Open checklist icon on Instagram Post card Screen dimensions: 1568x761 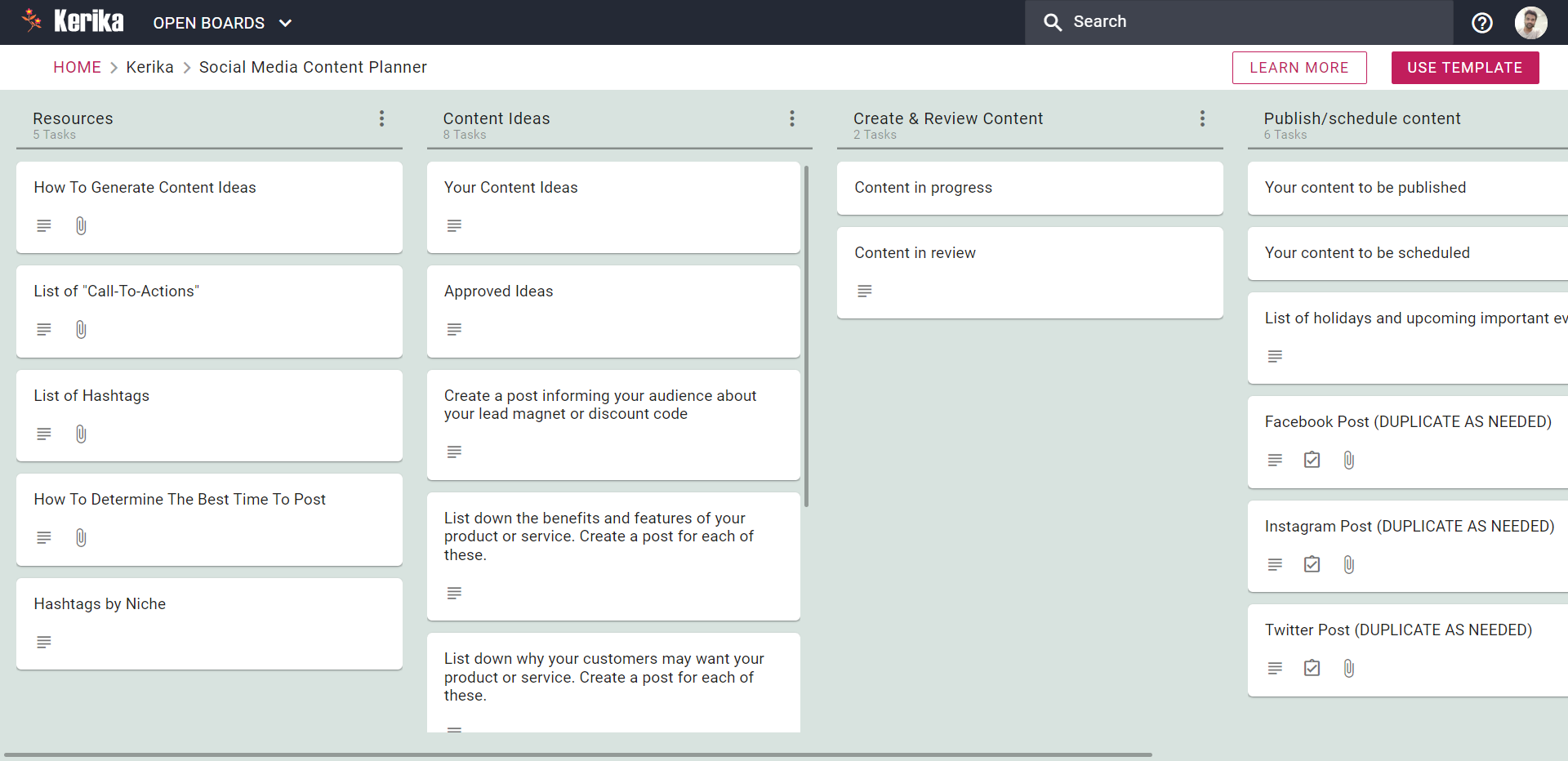[1312, 564]
